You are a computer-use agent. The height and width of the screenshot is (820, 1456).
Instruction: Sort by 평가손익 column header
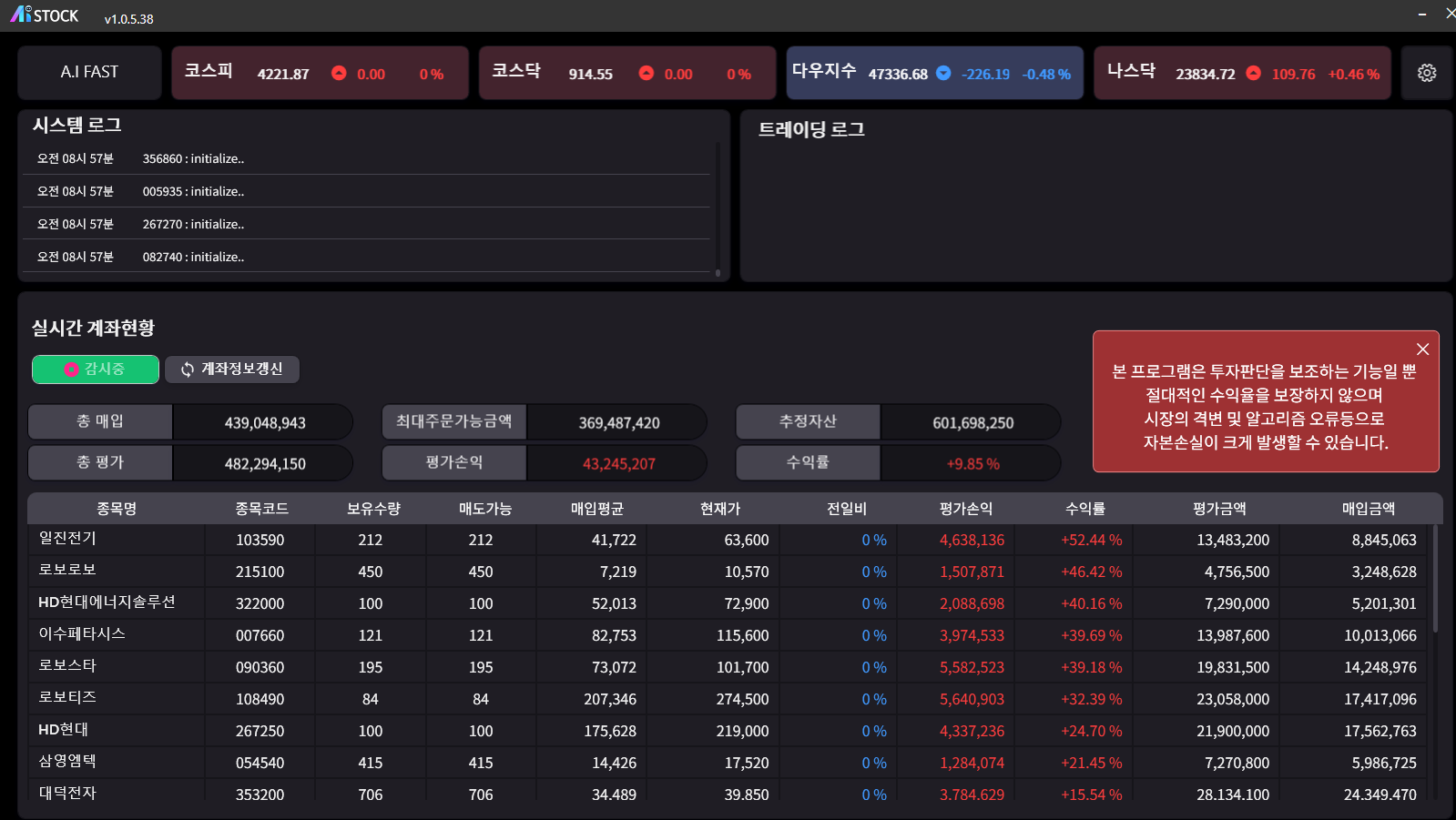click(965, 509)
